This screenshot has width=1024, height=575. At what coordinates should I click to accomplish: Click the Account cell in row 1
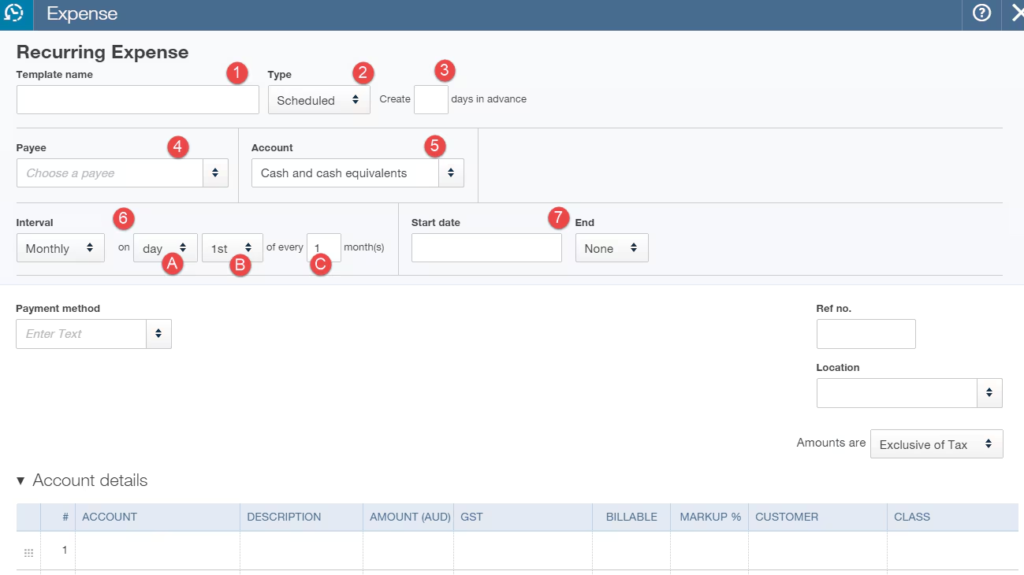coord(157,551)
